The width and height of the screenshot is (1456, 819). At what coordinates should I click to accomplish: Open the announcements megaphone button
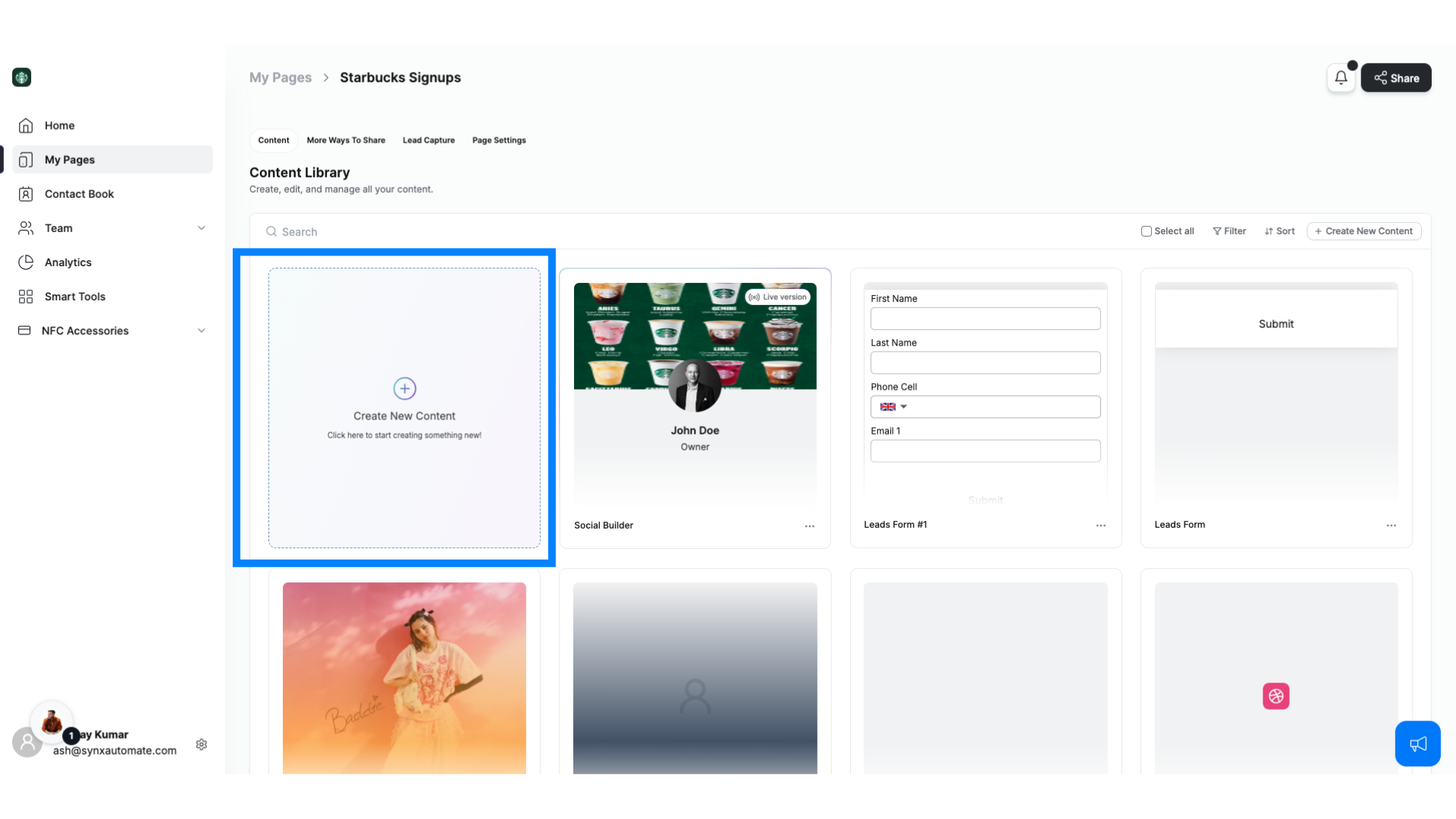pos(1417,744)
